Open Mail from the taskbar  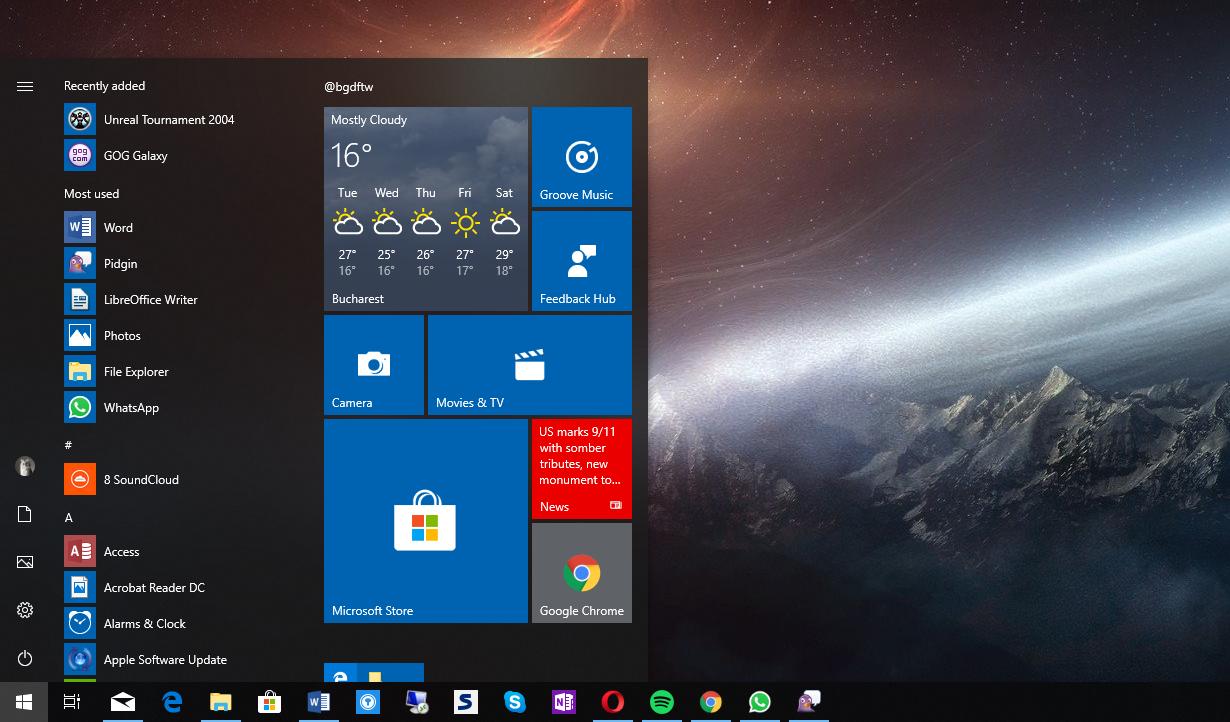[123, 702]
